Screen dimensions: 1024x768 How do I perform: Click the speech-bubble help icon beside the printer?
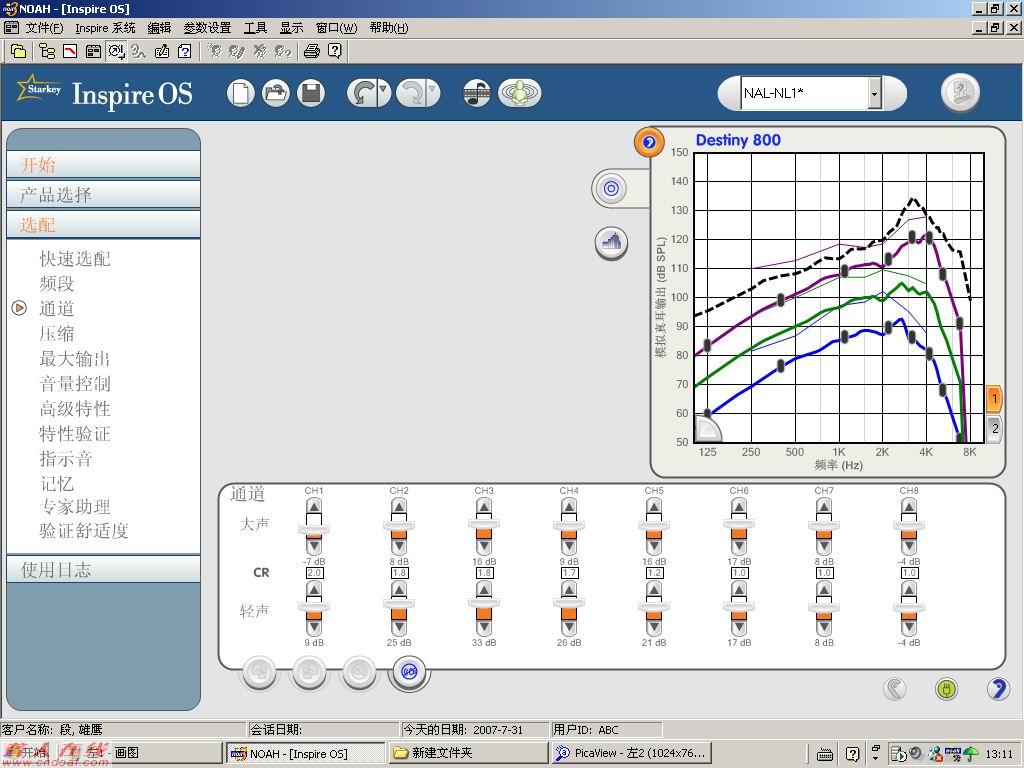335,51
